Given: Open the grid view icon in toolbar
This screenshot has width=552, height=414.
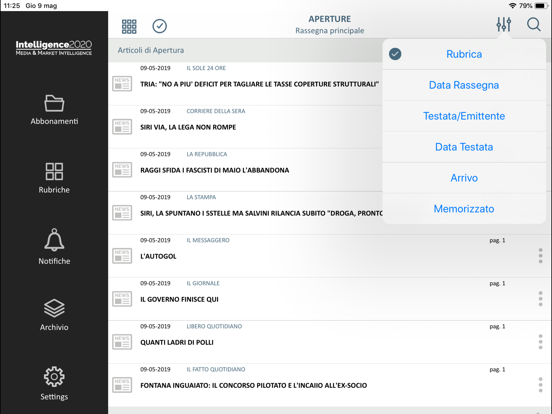Looking at the screenshot, I should point(129,26).
